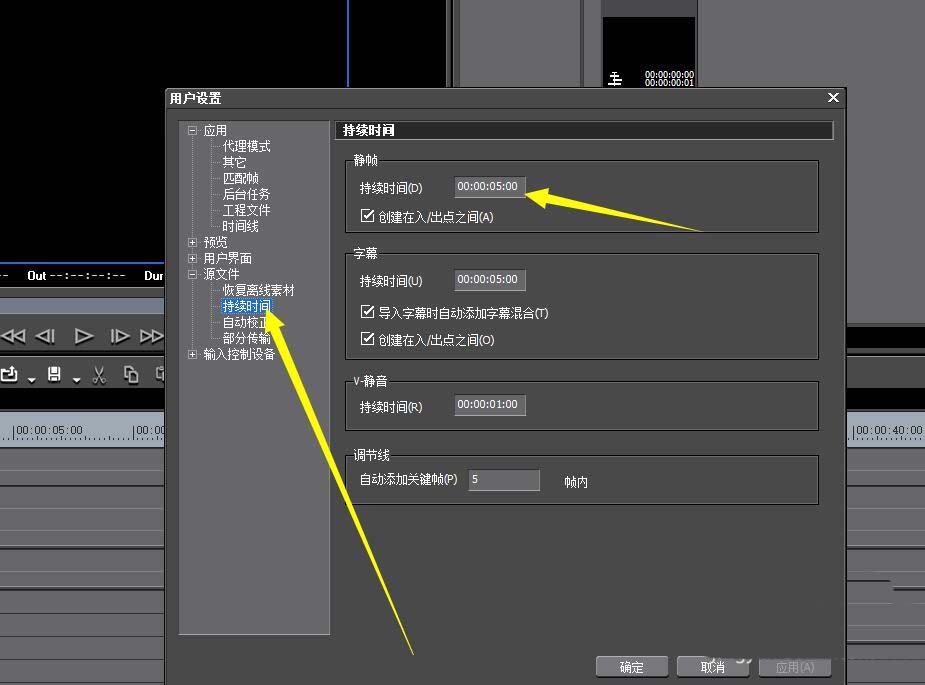The width and height of the screenshot is (925, 685).
Task: Collapse the 应用 tree node
Action: 192,130
